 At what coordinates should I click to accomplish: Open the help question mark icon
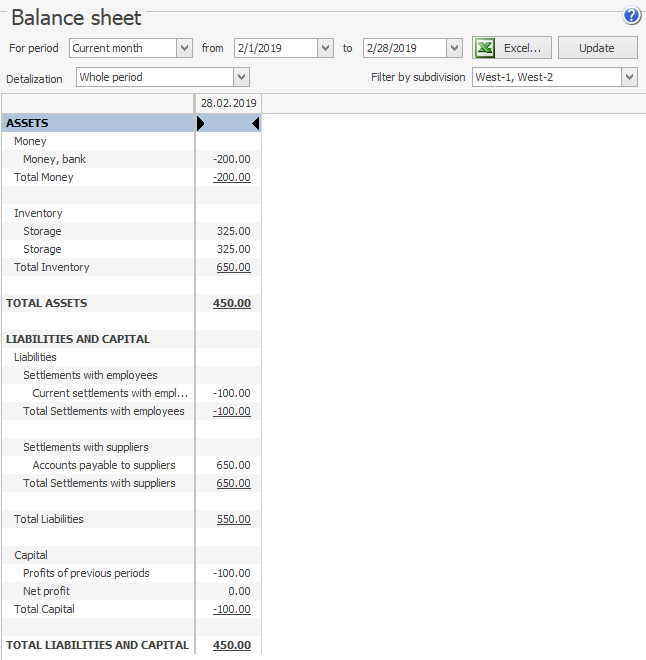click(x=631, y=16)
